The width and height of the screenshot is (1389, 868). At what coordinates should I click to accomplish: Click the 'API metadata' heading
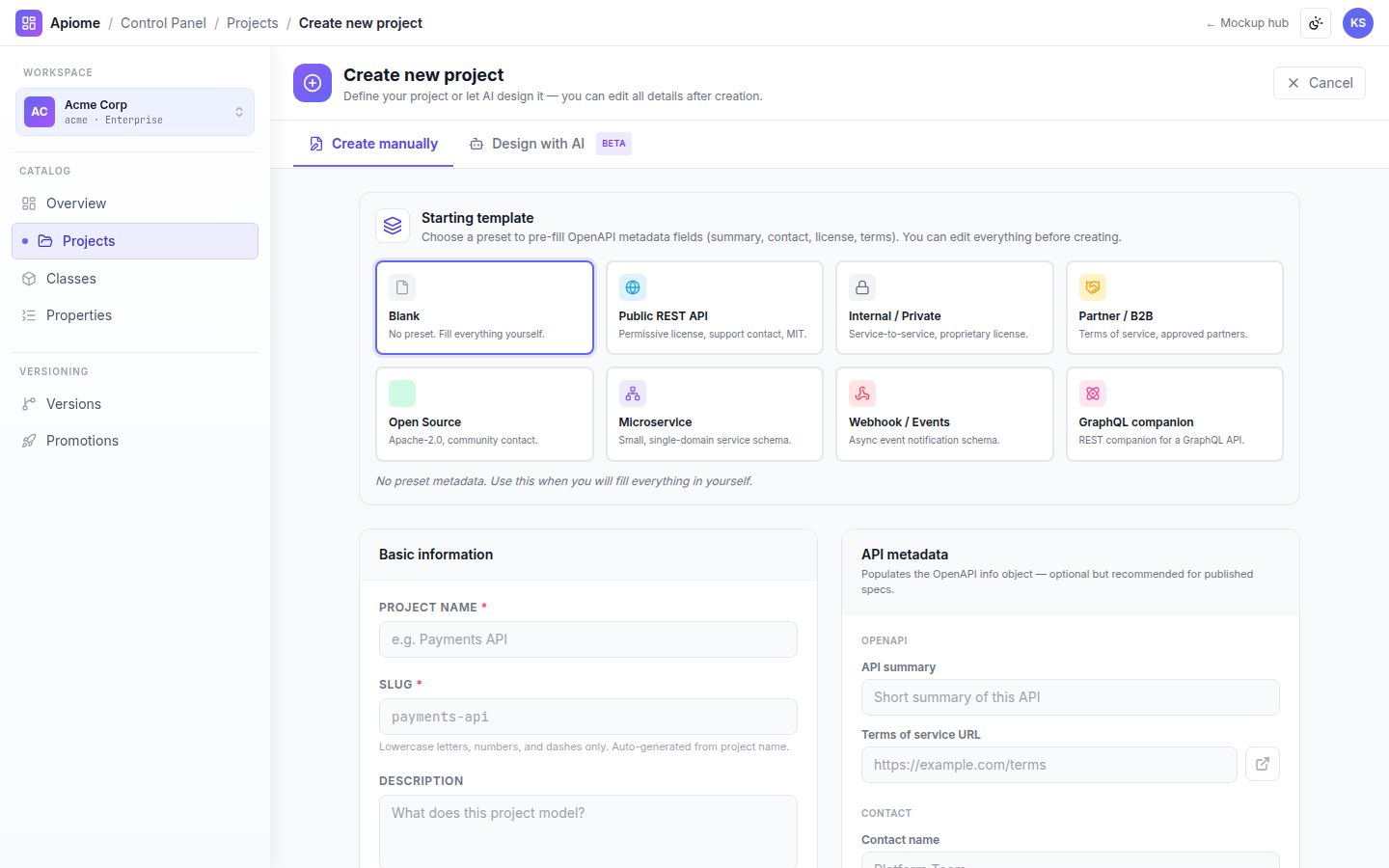905,555
